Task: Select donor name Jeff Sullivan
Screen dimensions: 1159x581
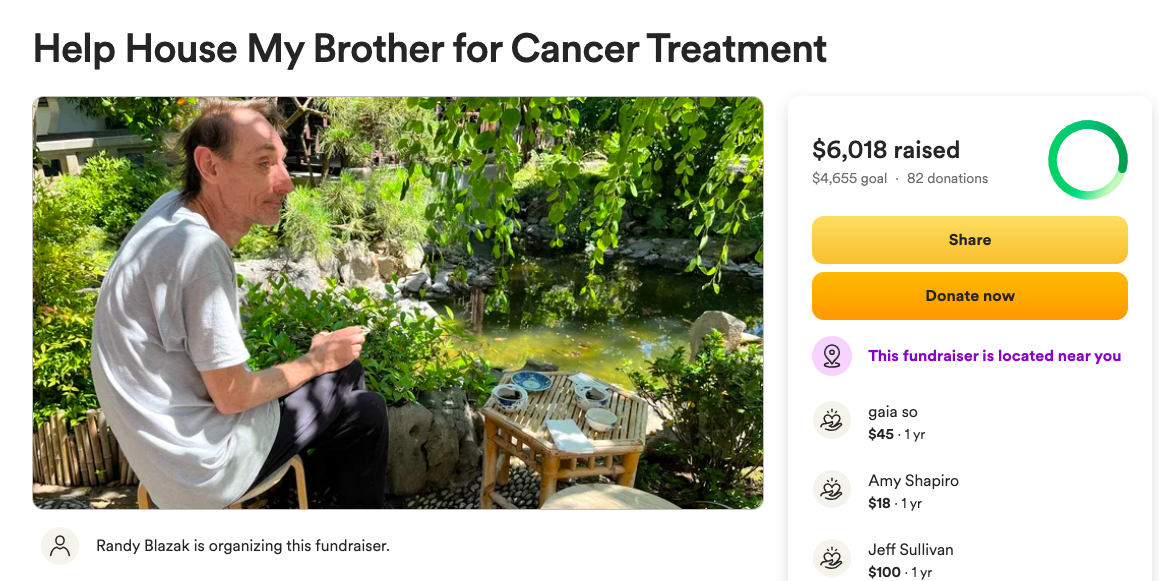Action: click(x=910, y=550)
